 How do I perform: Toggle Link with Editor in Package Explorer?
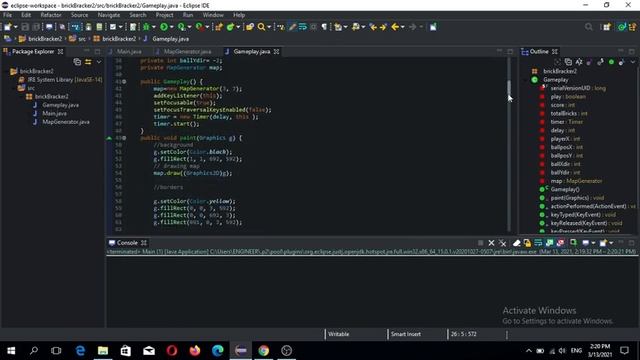(88, 62)
